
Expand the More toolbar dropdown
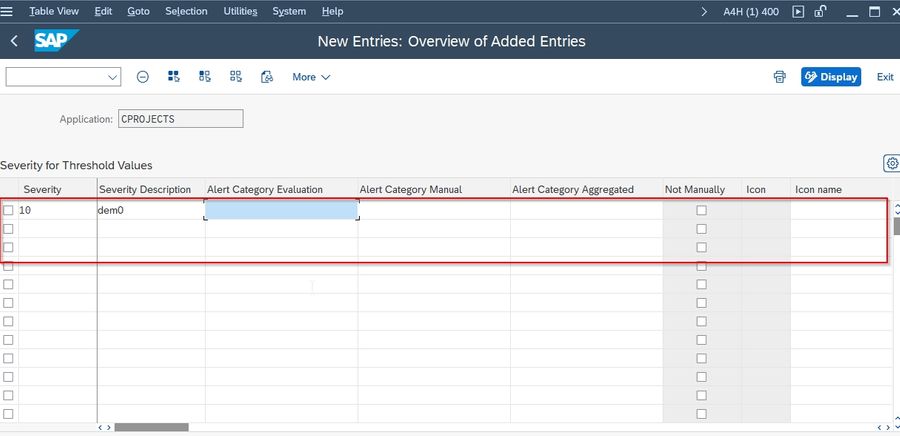click(x=311, y=77)
